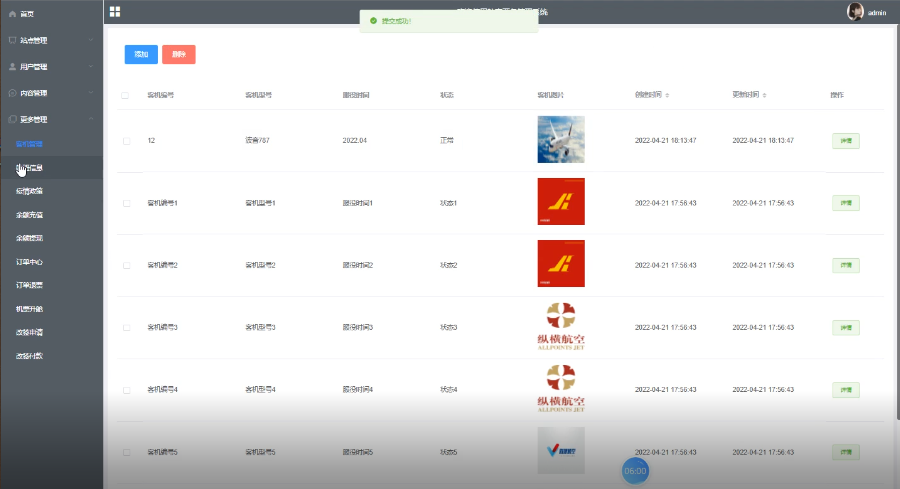Click the 波音787 cell

tap(257, 141)
